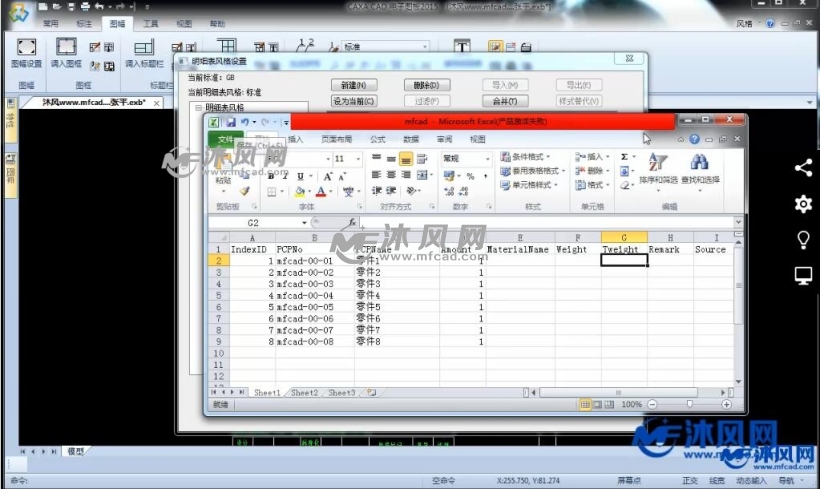Click the Decrease Decimal icon
The height and width of the screenshot is (489, 820).
463,191
